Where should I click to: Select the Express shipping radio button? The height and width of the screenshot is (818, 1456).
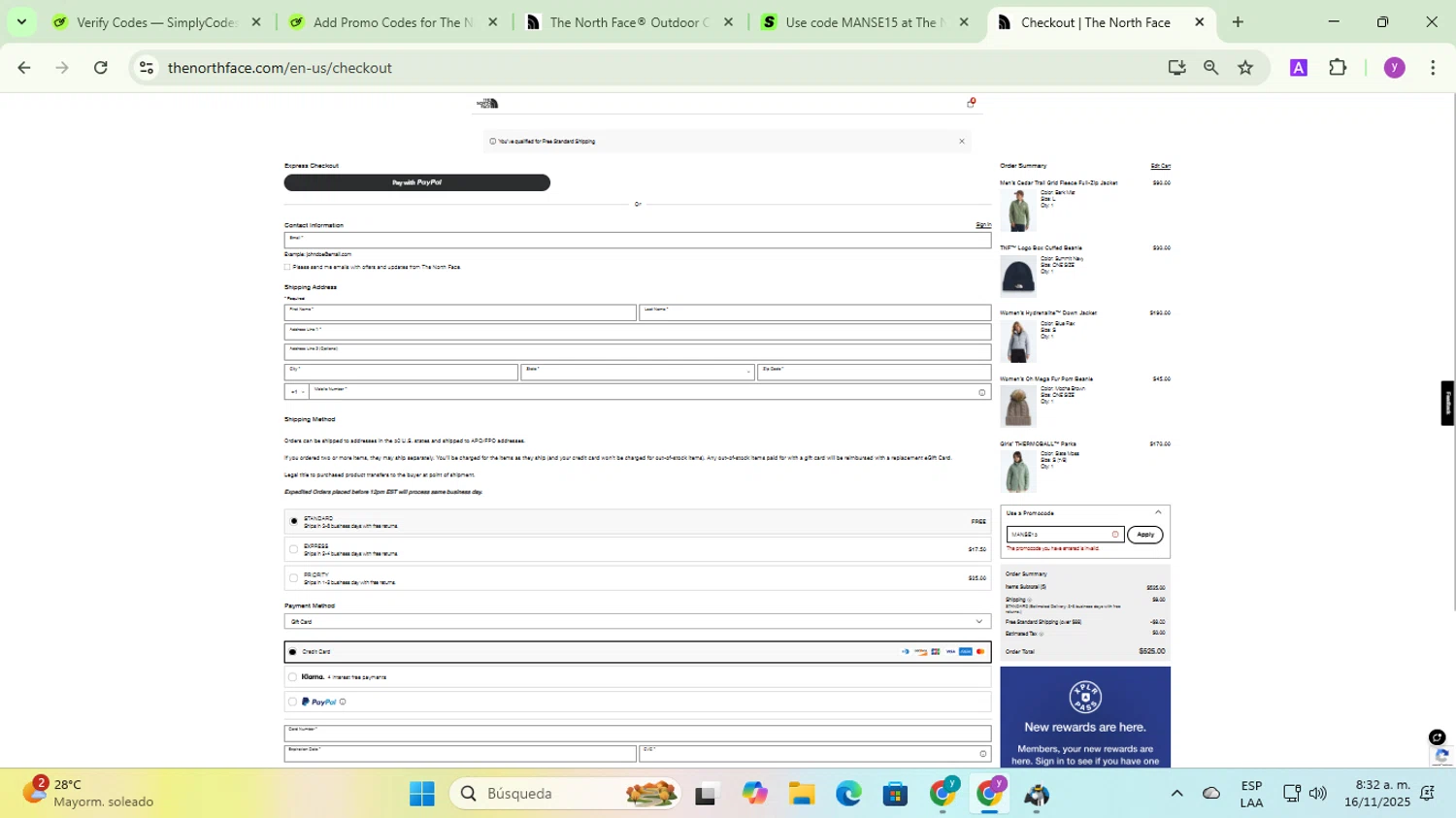(294, 549)
